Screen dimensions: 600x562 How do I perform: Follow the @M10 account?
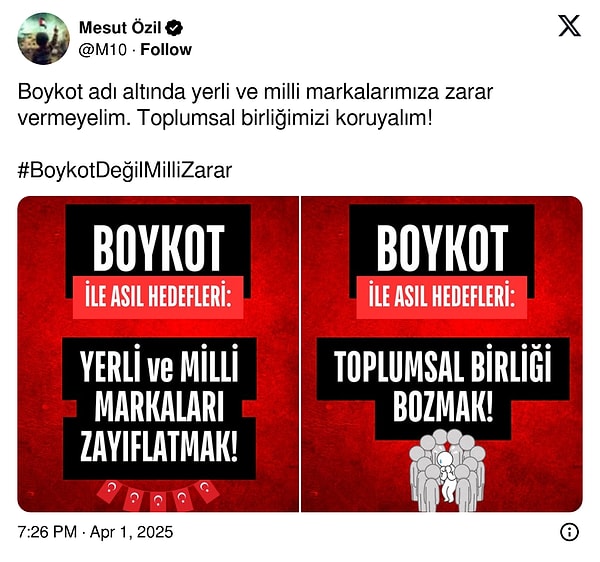(166, 50)
